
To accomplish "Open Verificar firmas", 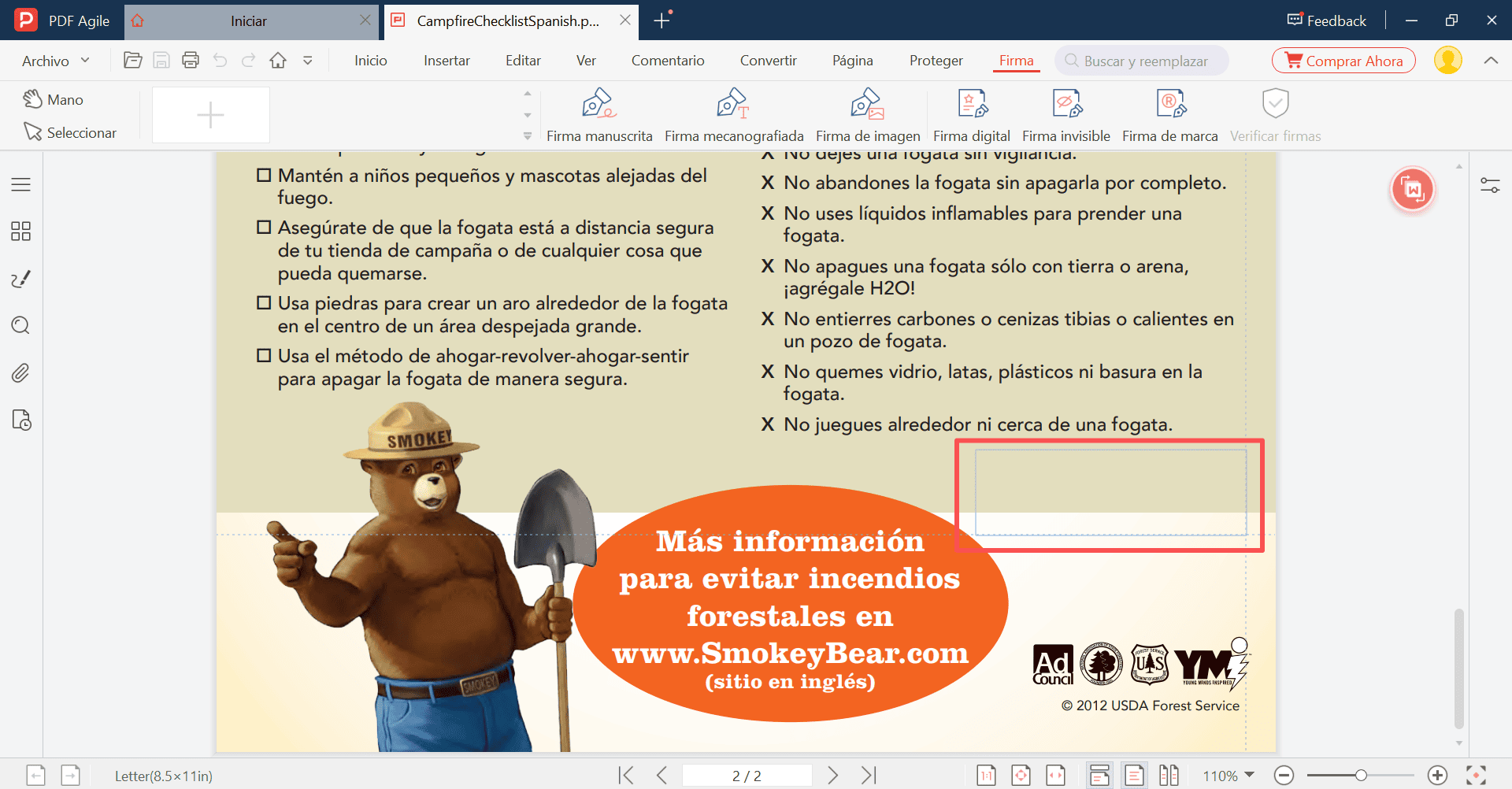I will [1275, 113].
